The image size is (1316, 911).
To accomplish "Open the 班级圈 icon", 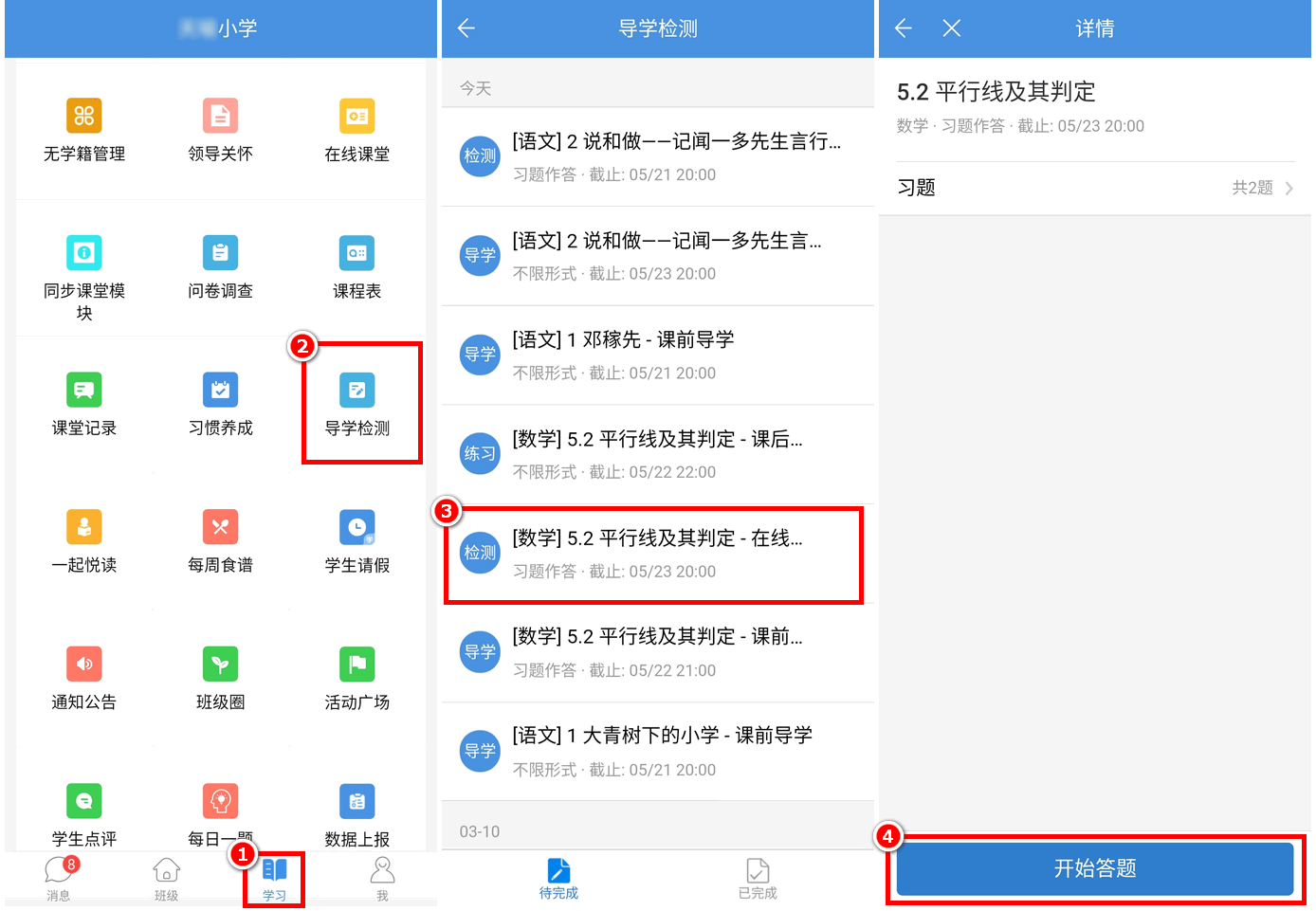I will click(220, 665).
